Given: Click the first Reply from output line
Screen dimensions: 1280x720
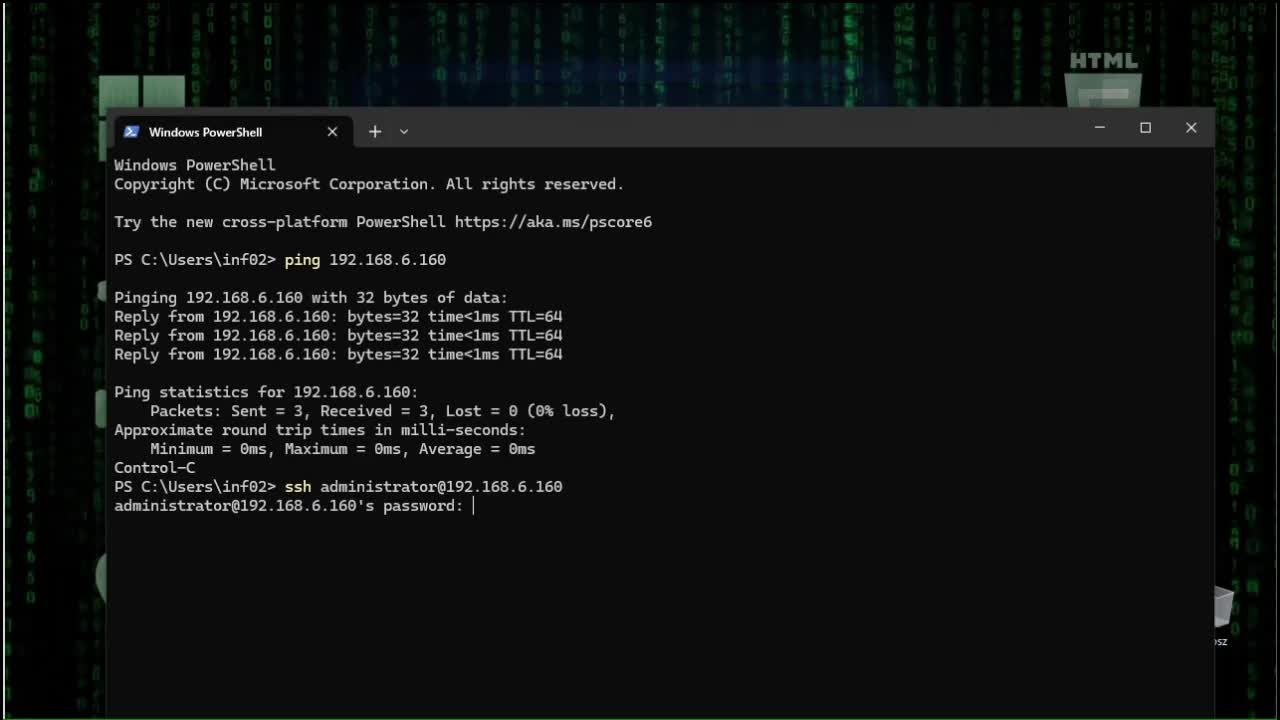Looking at the screenshot, I should (338, 317).
